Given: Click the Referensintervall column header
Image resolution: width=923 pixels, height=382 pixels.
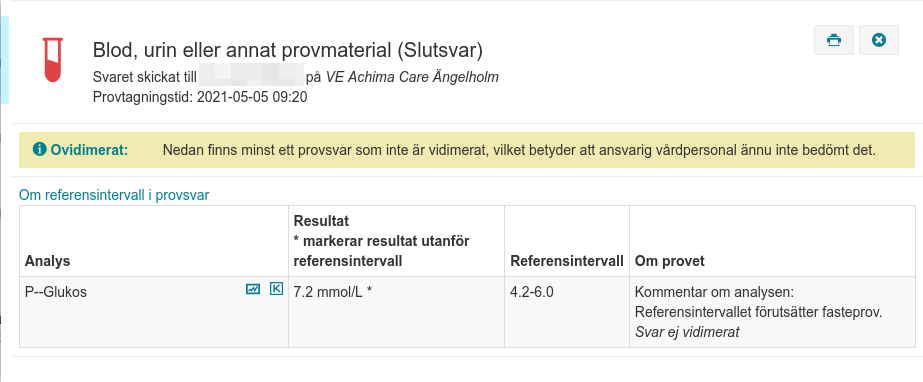Looking at the screenshot, I should coord(567,261).
